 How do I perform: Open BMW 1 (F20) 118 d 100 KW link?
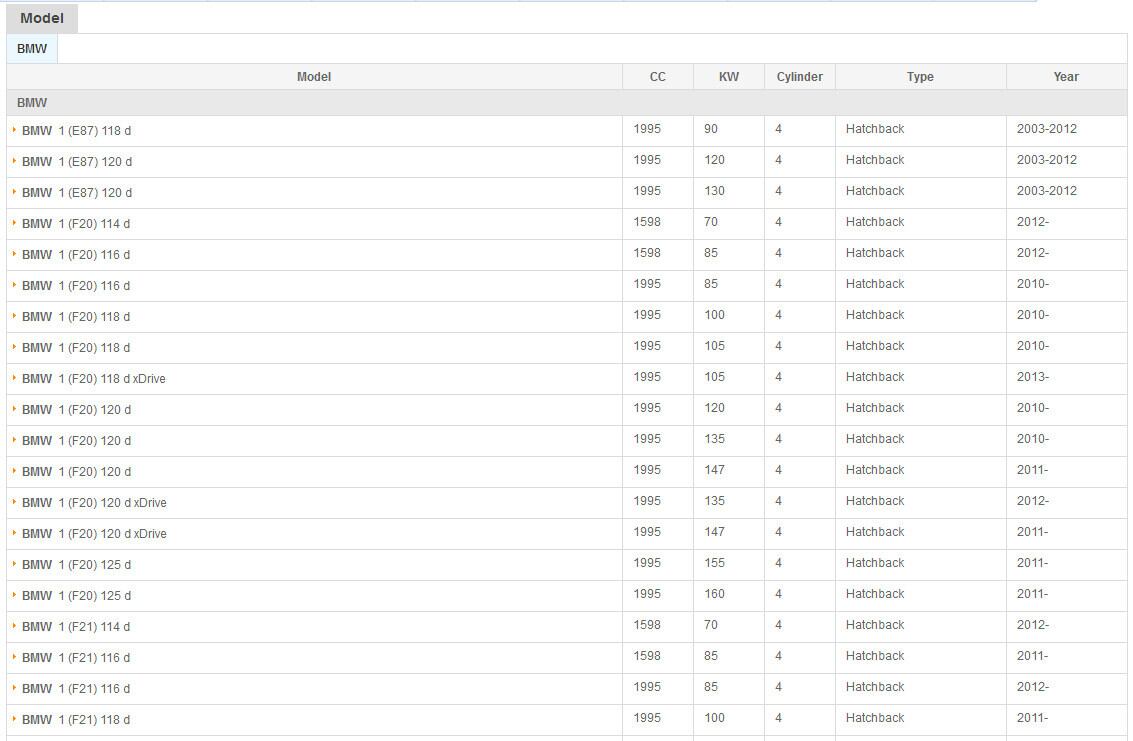(x=76, y=317)
